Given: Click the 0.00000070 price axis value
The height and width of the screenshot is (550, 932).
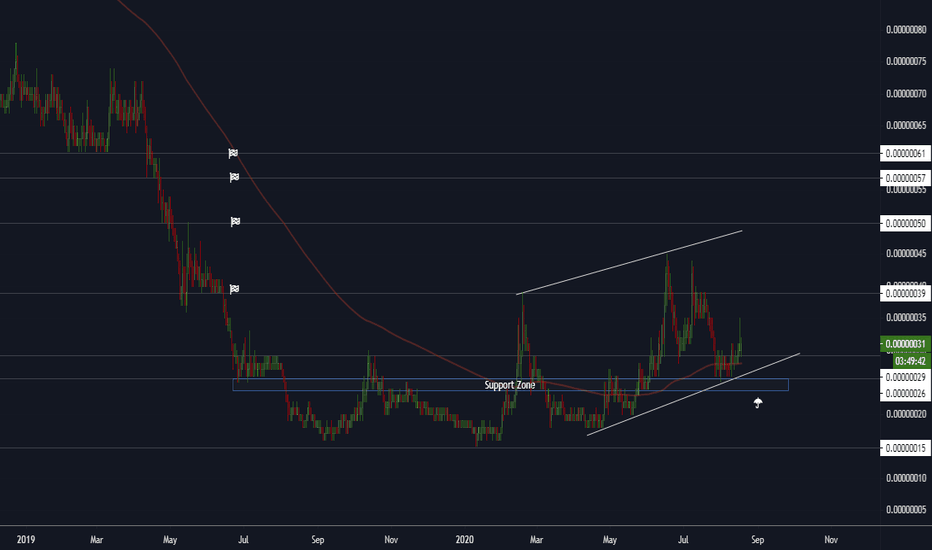Looking at the screenshot, I should click(906, 93).
